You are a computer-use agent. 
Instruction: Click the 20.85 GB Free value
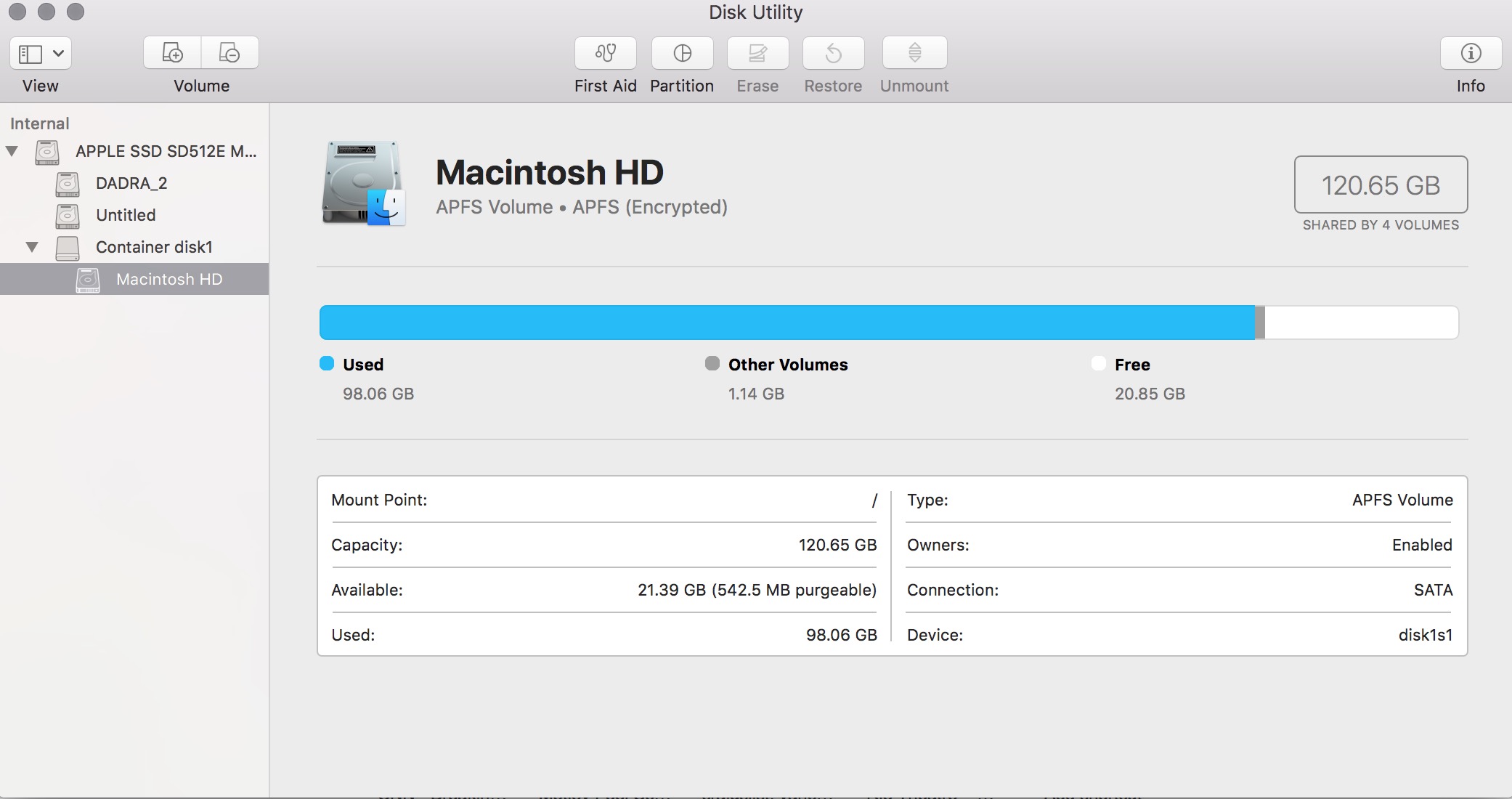tap(1150, 394)
